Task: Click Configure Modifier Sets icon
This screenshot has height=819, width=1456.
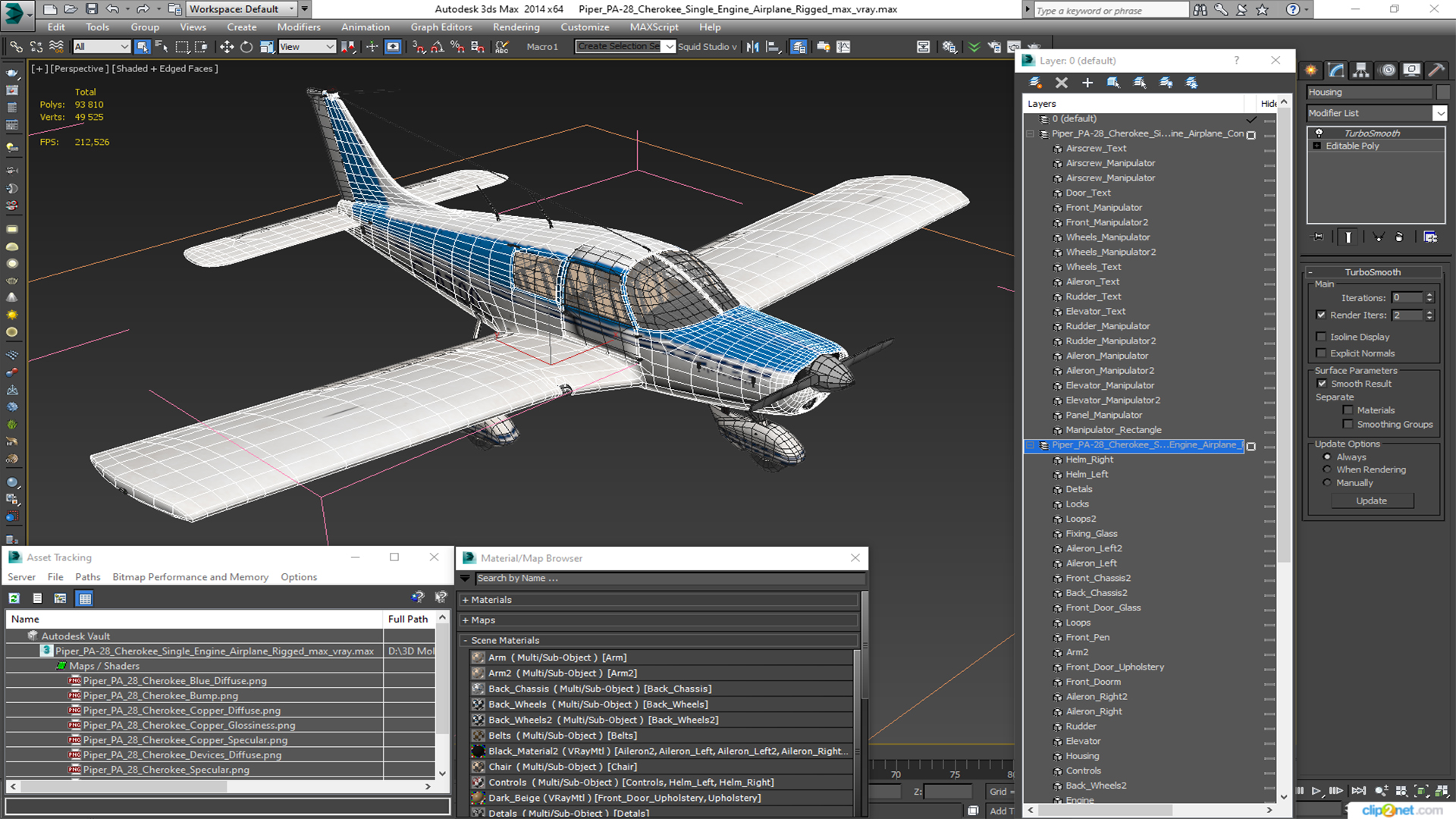Action: (1430, 237)
